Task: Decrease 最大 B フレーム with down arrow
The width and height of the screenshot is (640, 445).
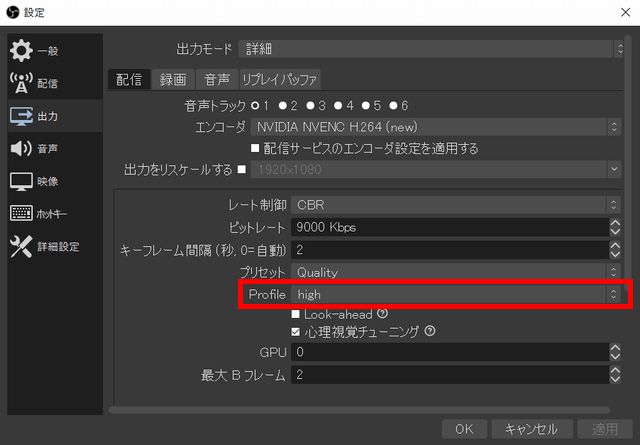Action: (x=615, y=379)
